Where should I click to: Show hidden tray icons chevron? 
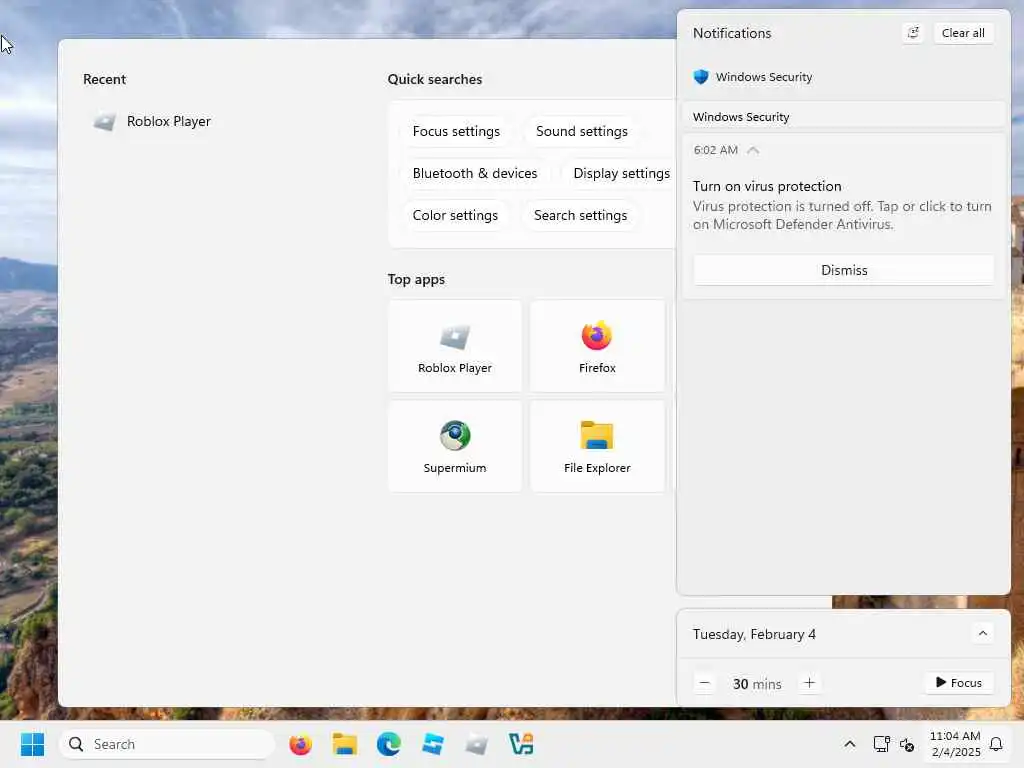pyautogui.click(x=850, y=744)
